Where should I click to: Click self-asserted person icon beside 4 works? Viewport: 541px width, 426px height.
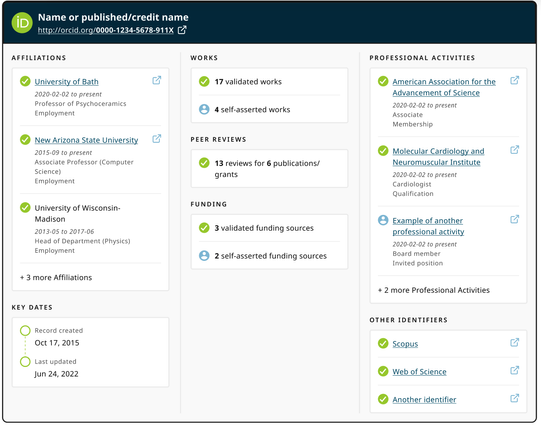pyautogui.click(x=204, y=109)
